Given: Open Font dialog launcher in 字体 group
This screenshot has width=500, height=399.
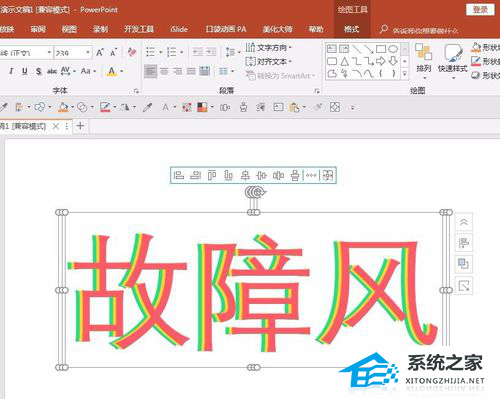Looking at the screenshot, I should (136, 91).
